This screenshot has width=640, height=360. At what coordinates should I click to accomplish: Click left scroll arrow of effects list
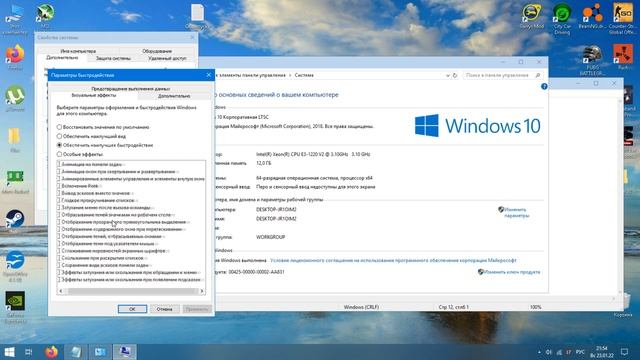[61, 291]
